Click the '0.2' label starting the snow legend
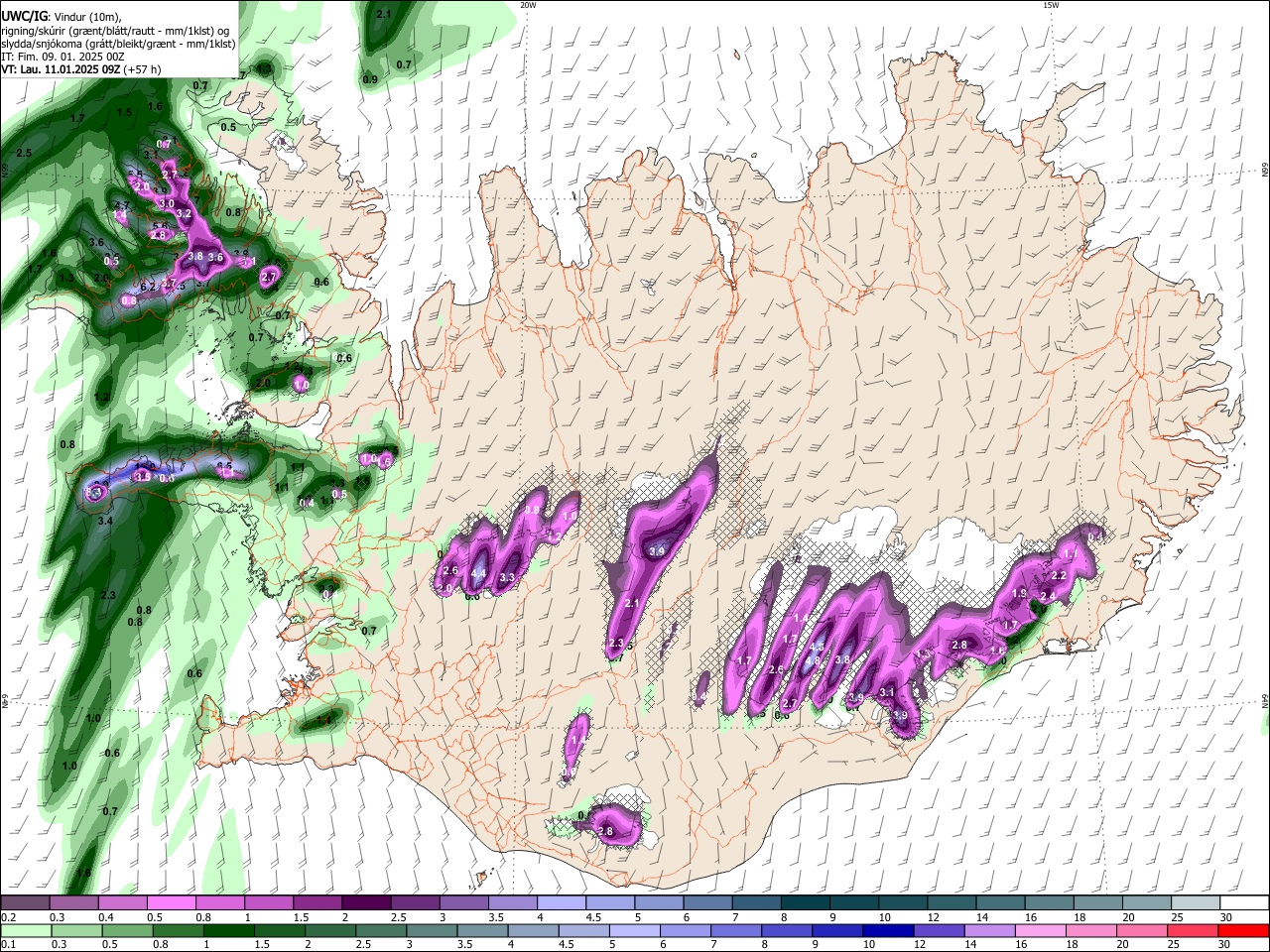The image size is (1270, 952). 8,917
